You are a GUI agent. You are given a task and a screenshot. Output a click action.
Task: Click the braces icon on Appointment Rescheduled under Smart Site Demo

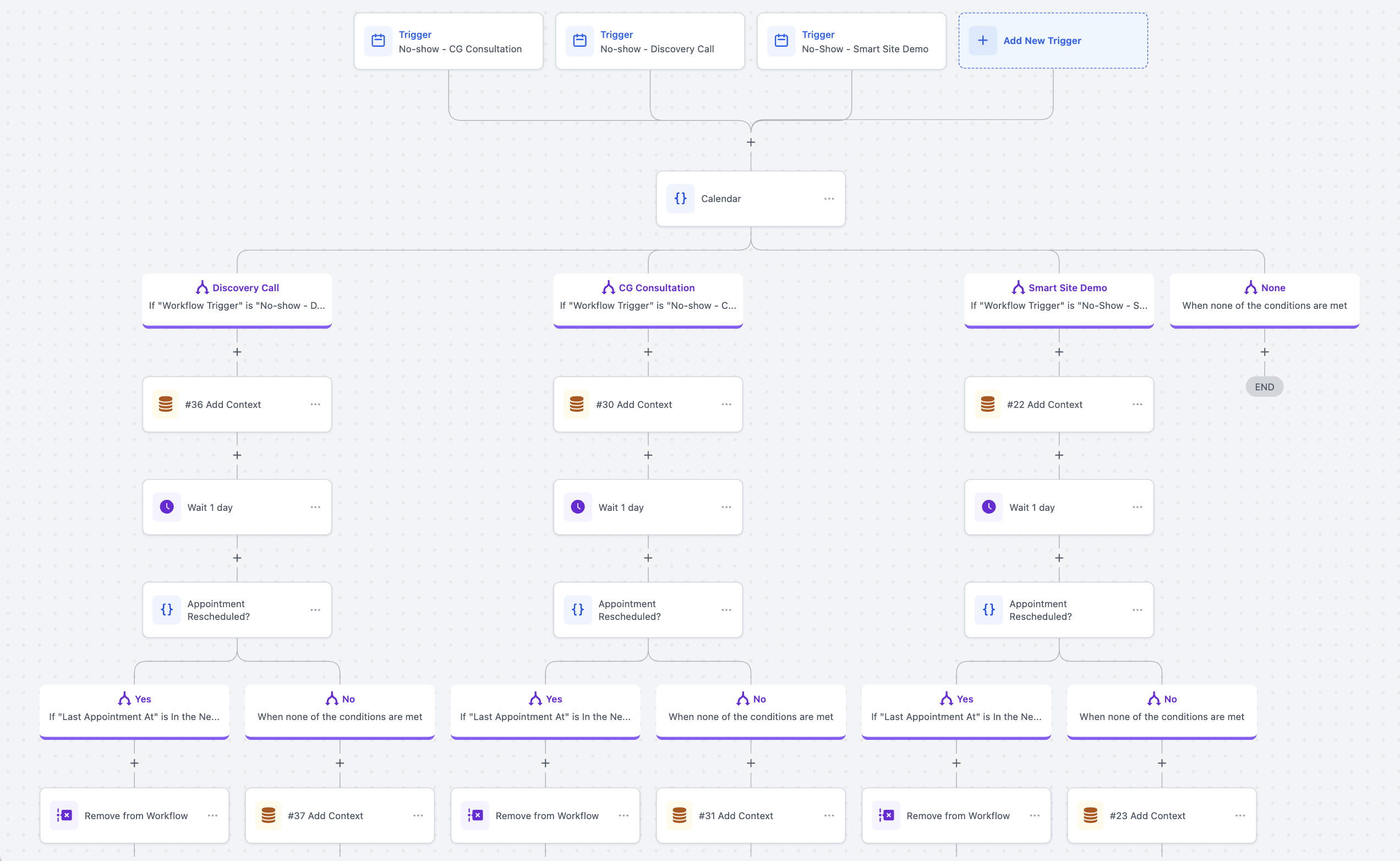click(x=988, y=609)
